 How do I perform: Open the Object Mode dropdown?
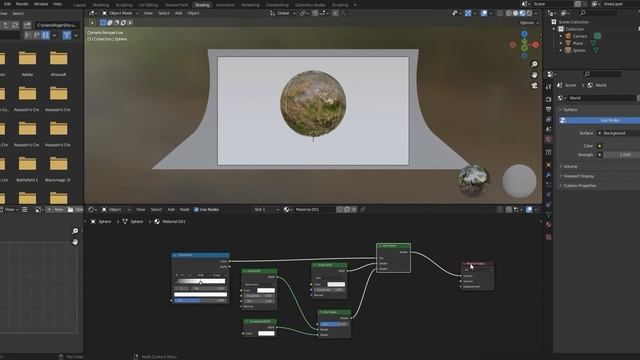pos(120,13)
